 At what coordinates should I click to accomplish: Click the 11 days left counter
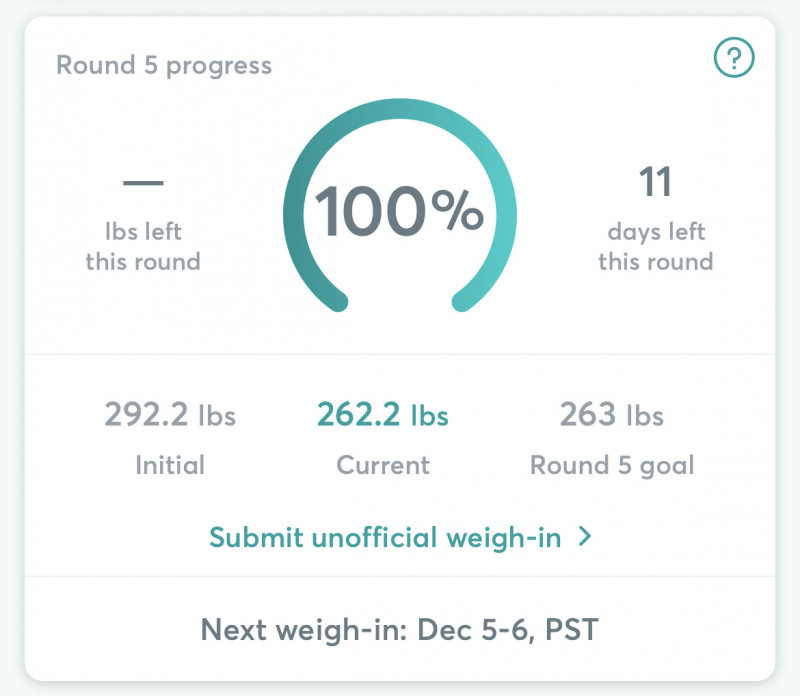coord(655,182)
